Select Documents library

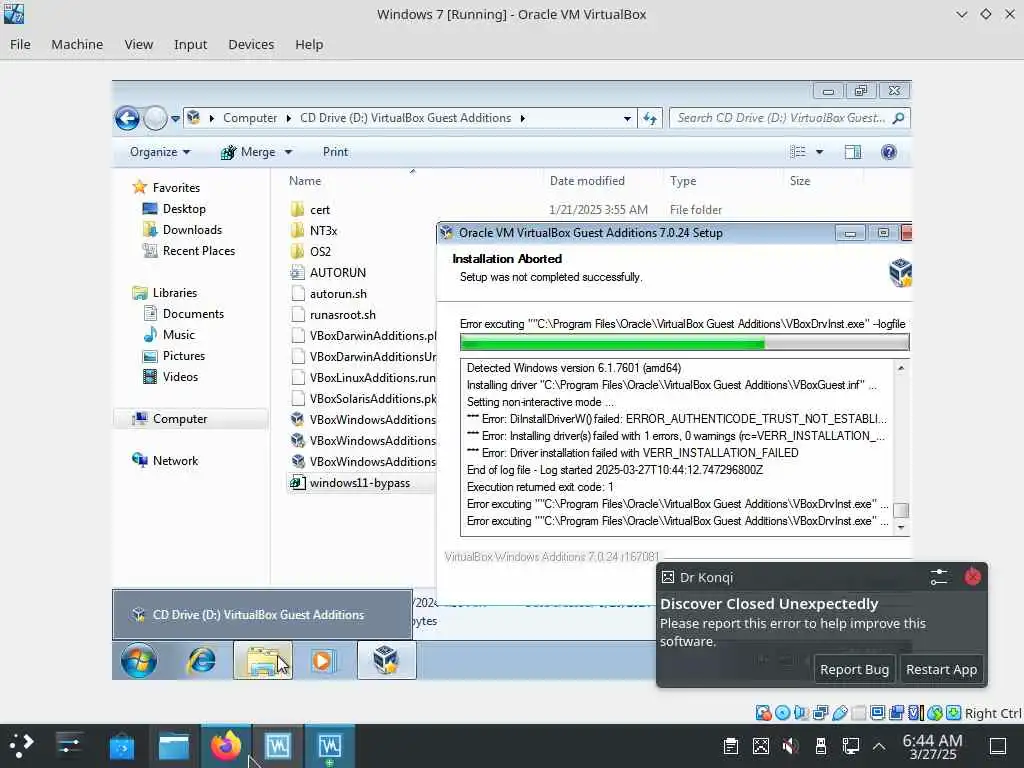pyautogui.click(x=193, y=313)
